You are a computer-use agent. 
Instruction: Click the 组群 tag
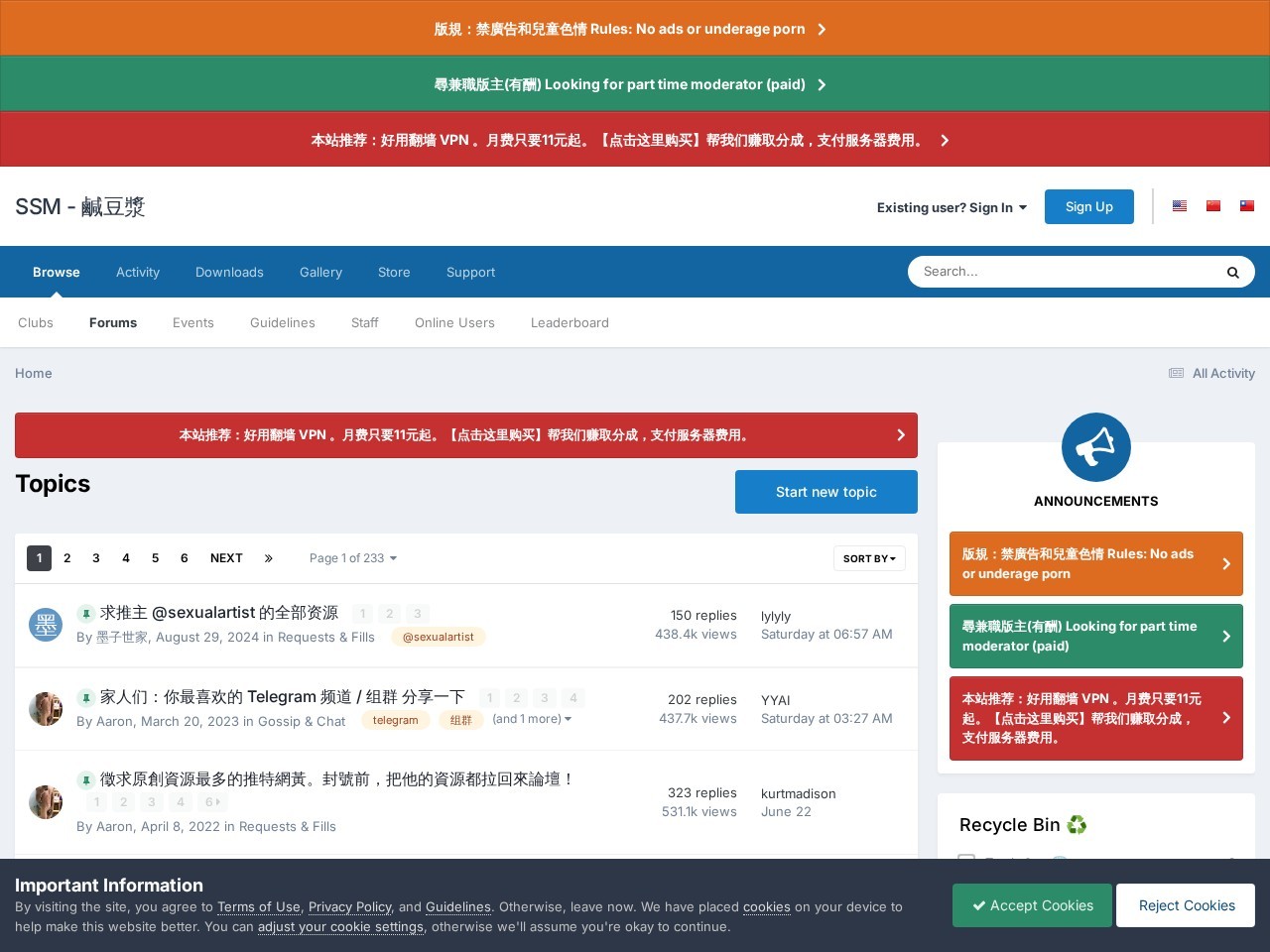point(461,720)
